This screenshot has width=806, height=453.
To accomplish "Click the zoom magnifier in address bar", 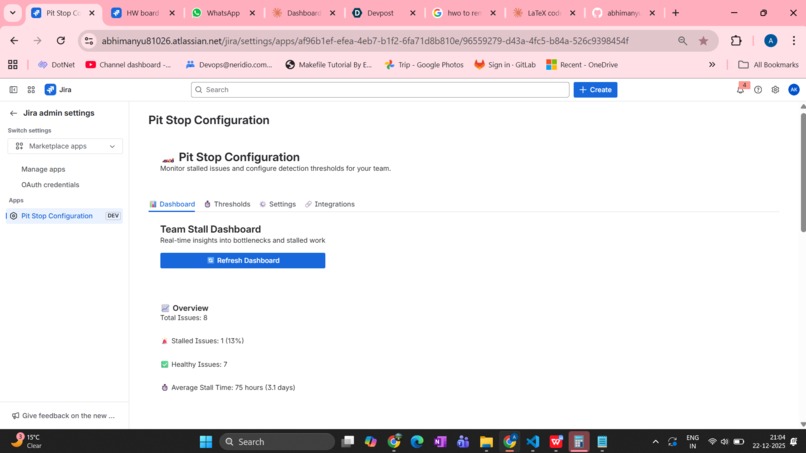I will click(x=682, y=41).
